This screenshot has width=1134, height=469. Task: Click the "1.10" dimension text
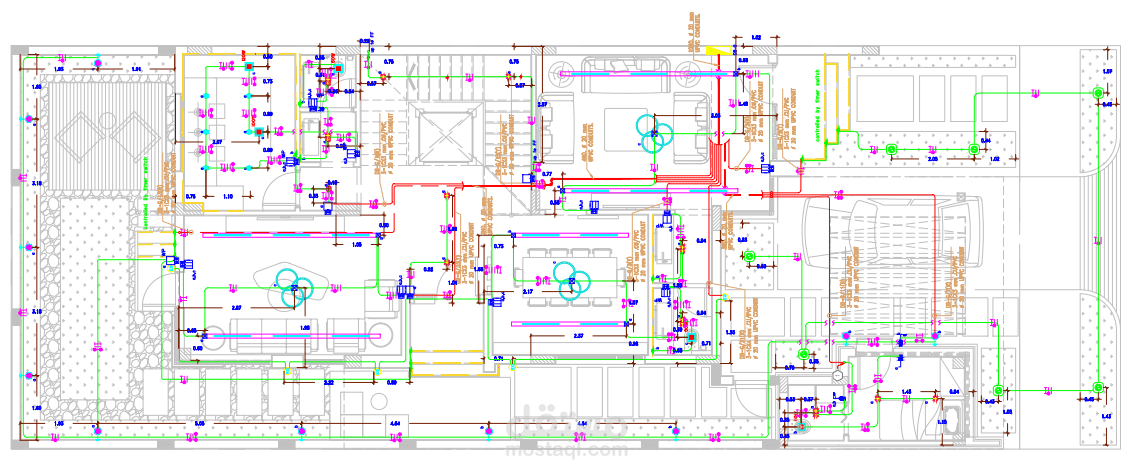point(228,196)
